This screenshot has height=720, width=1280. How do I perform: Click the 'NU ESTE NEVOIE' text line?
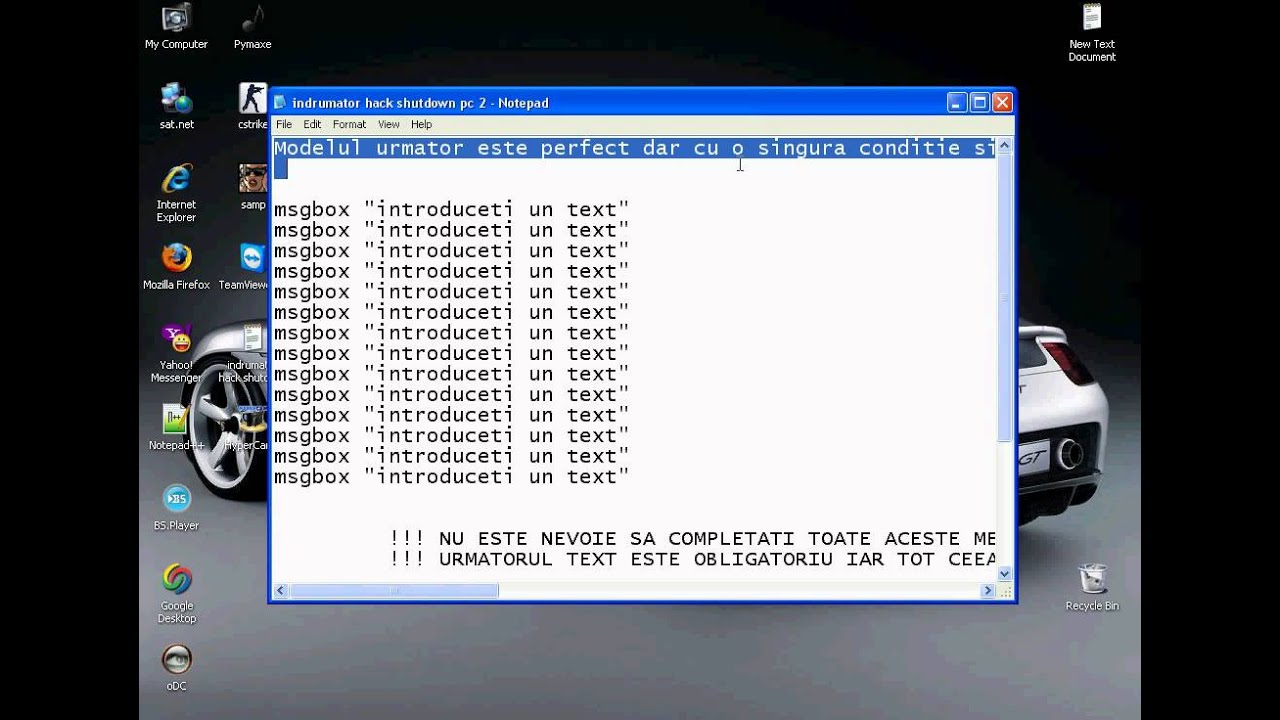point(692,538)
